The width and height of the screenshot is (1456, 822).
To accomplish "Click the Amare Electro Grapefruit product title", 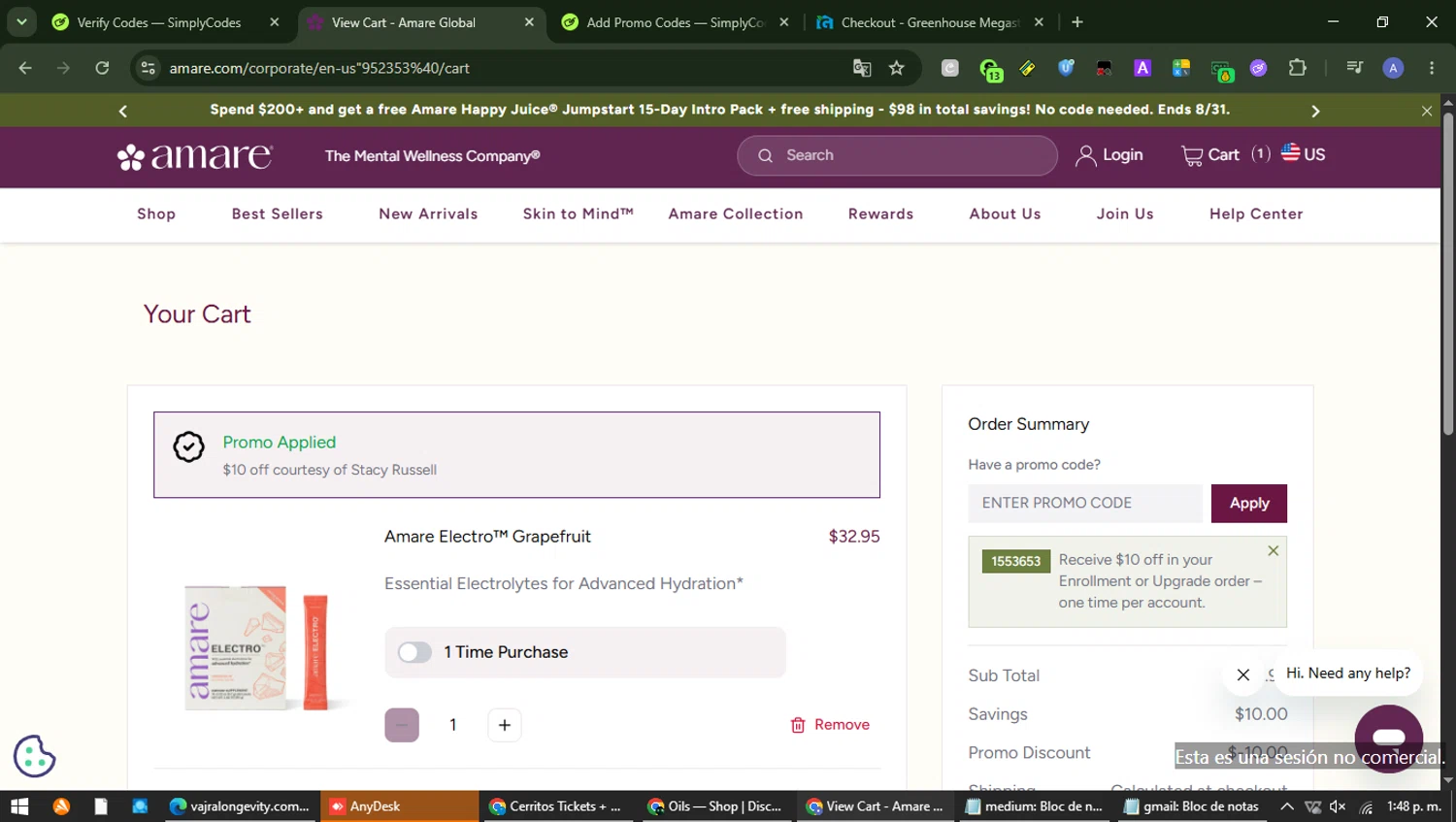I will click(x=487, y=537).
